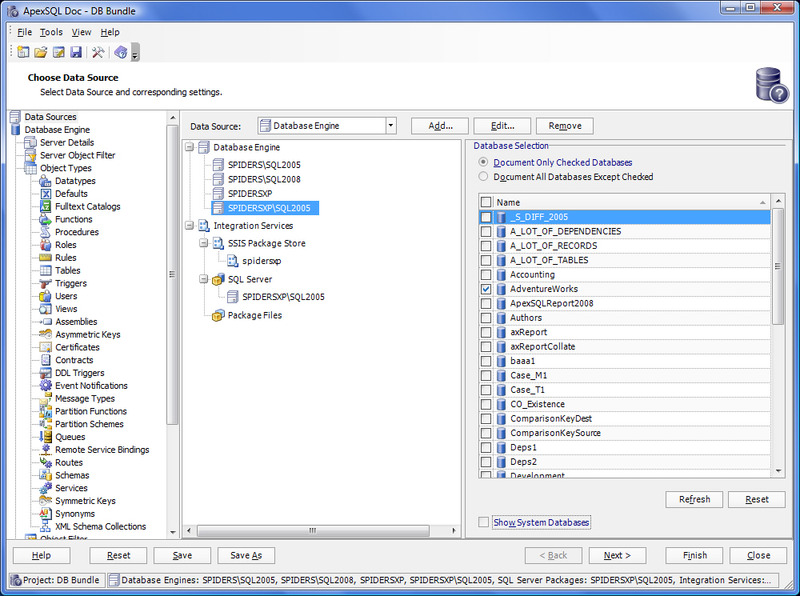Click the Save floppy disk toolbar icon
This screenshot has width=800, height=596.
click(x=76, y=52)
